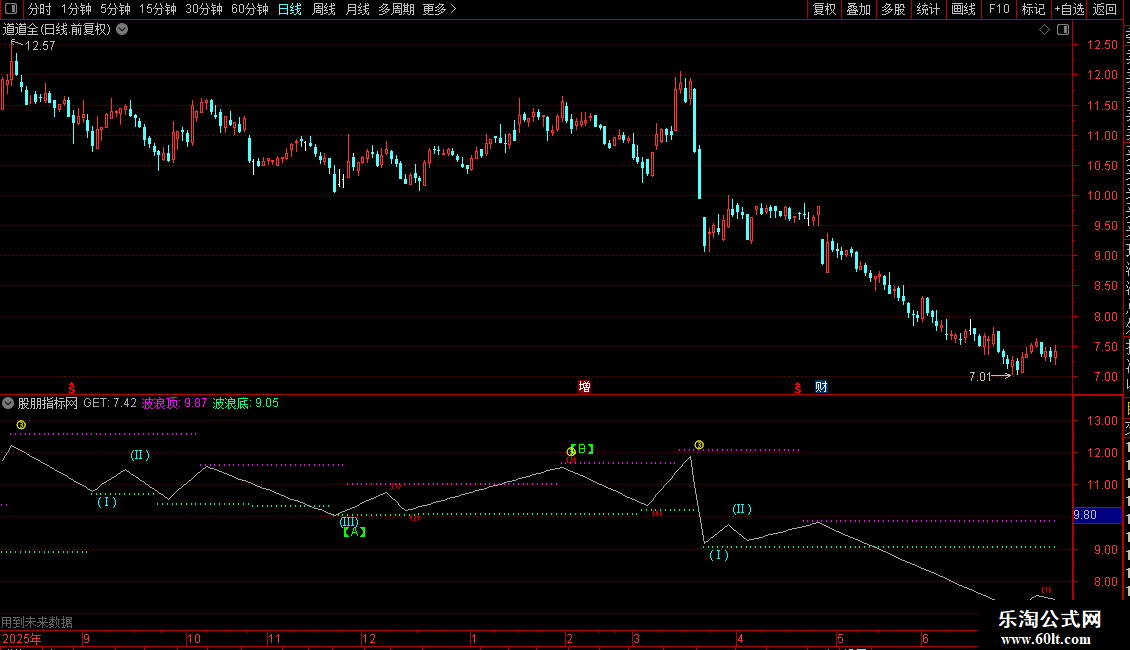Switch to the 1分钟 period

pyautogui.click(x=76, y=9)
